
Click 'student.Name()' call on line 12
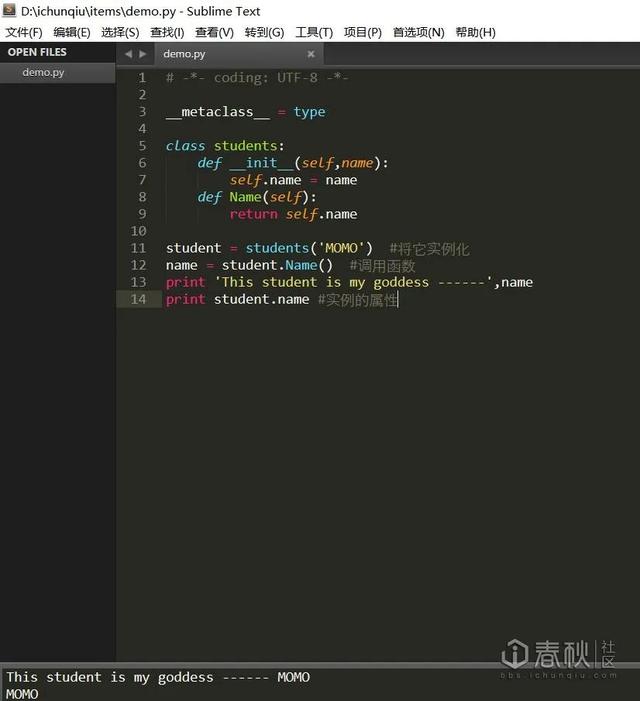tap(277, 265)
